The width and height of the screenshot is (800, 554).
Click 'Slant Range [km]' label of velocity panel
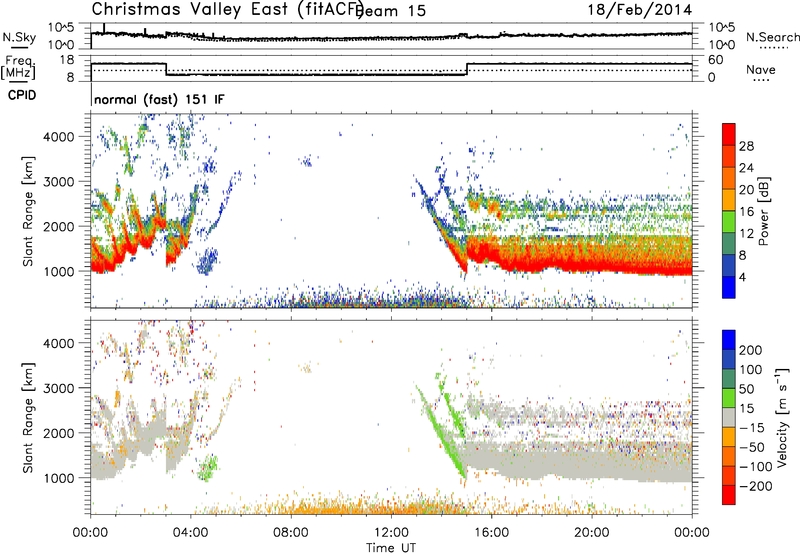click(28, 418)
